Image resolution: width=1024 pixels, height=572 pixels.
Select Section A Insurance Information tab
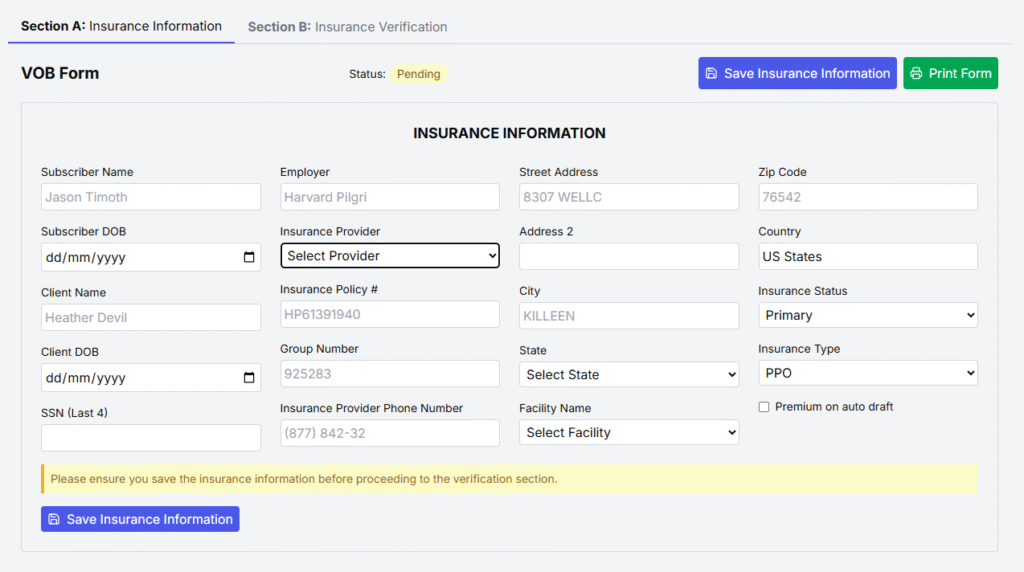[x=121, y=26]
